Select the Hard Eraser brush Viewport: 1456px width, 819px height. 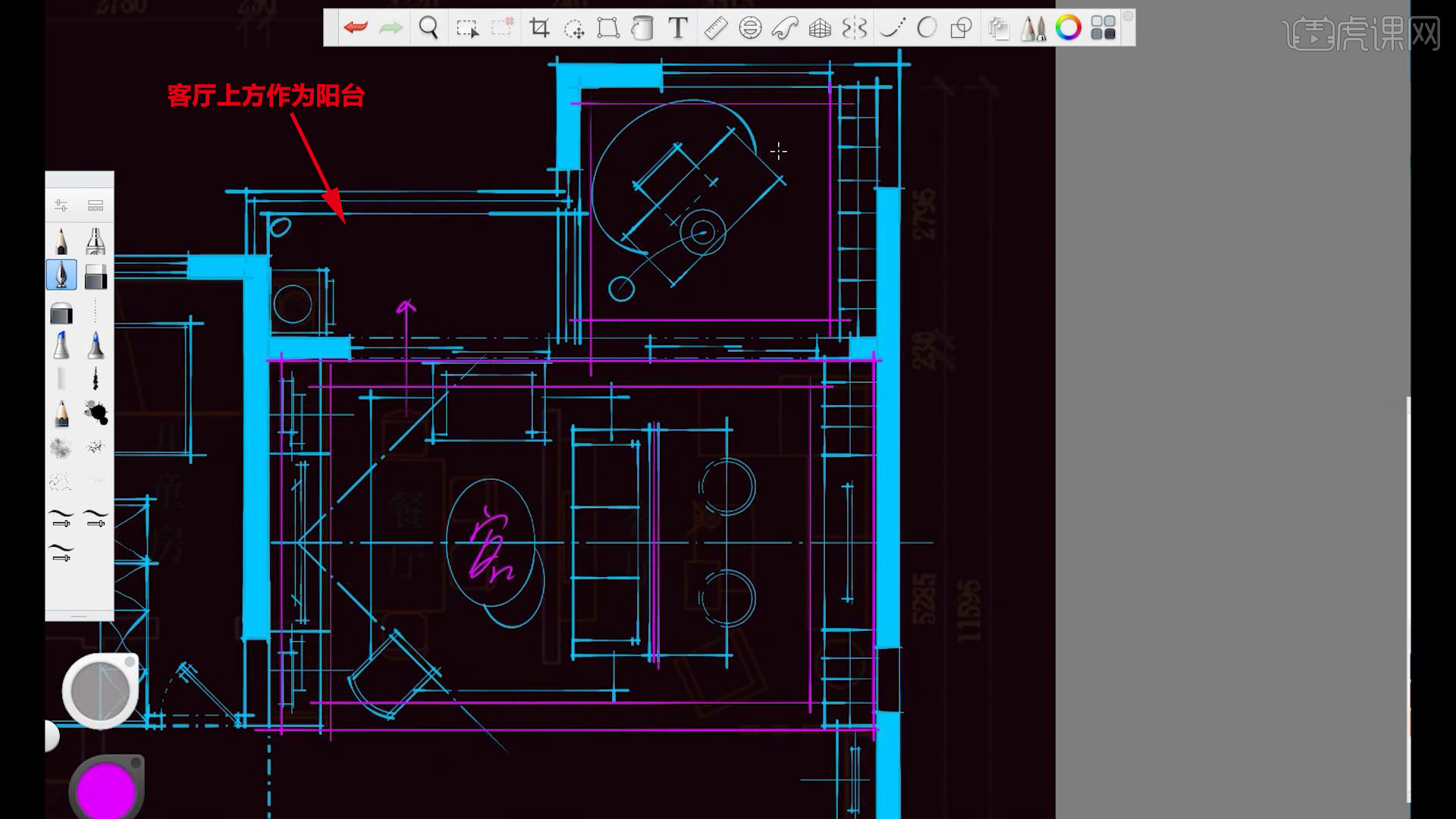click(x=96, y=277)
